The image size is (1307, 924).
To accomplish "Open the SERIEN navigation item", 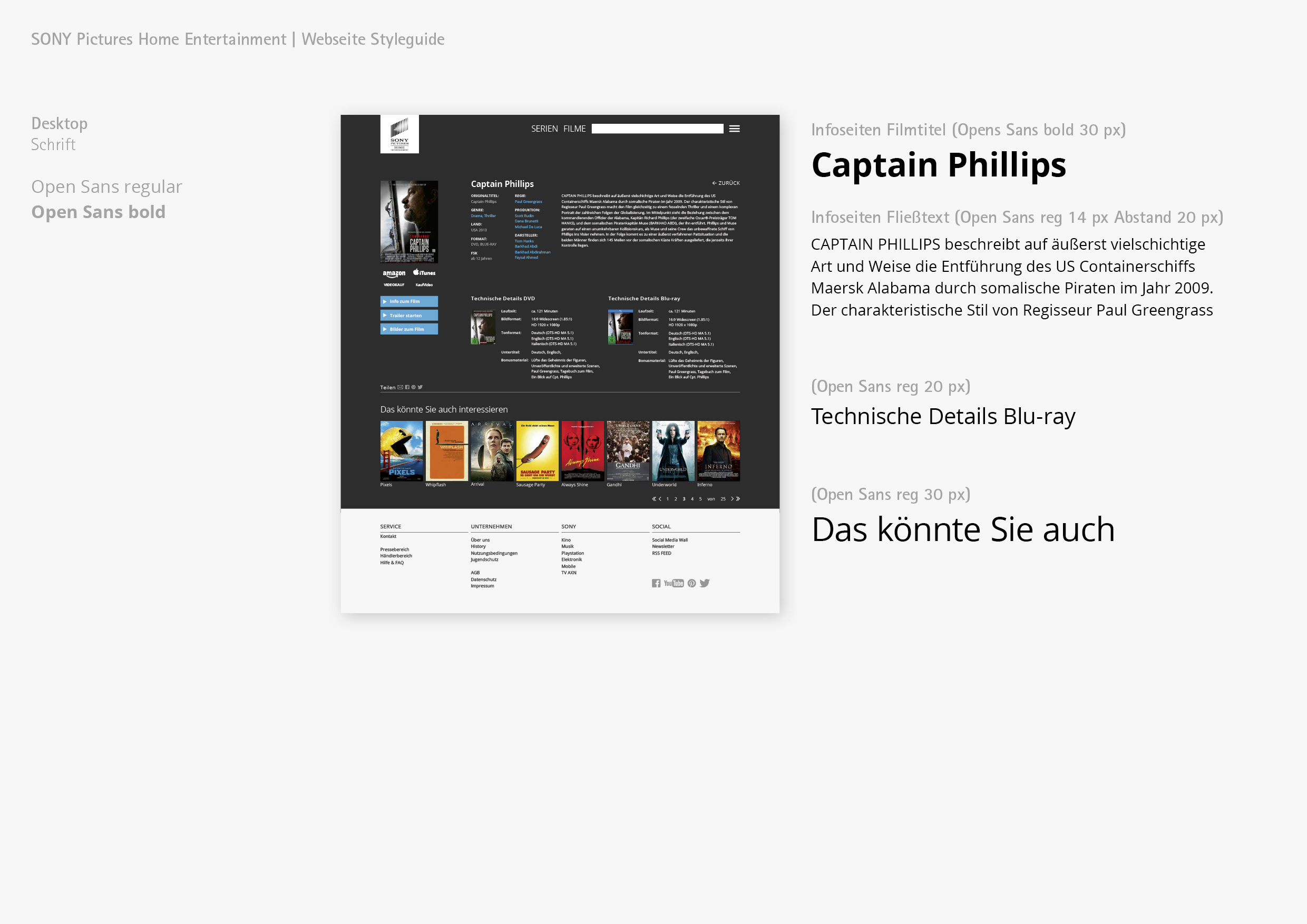I will tap(544, 129).
